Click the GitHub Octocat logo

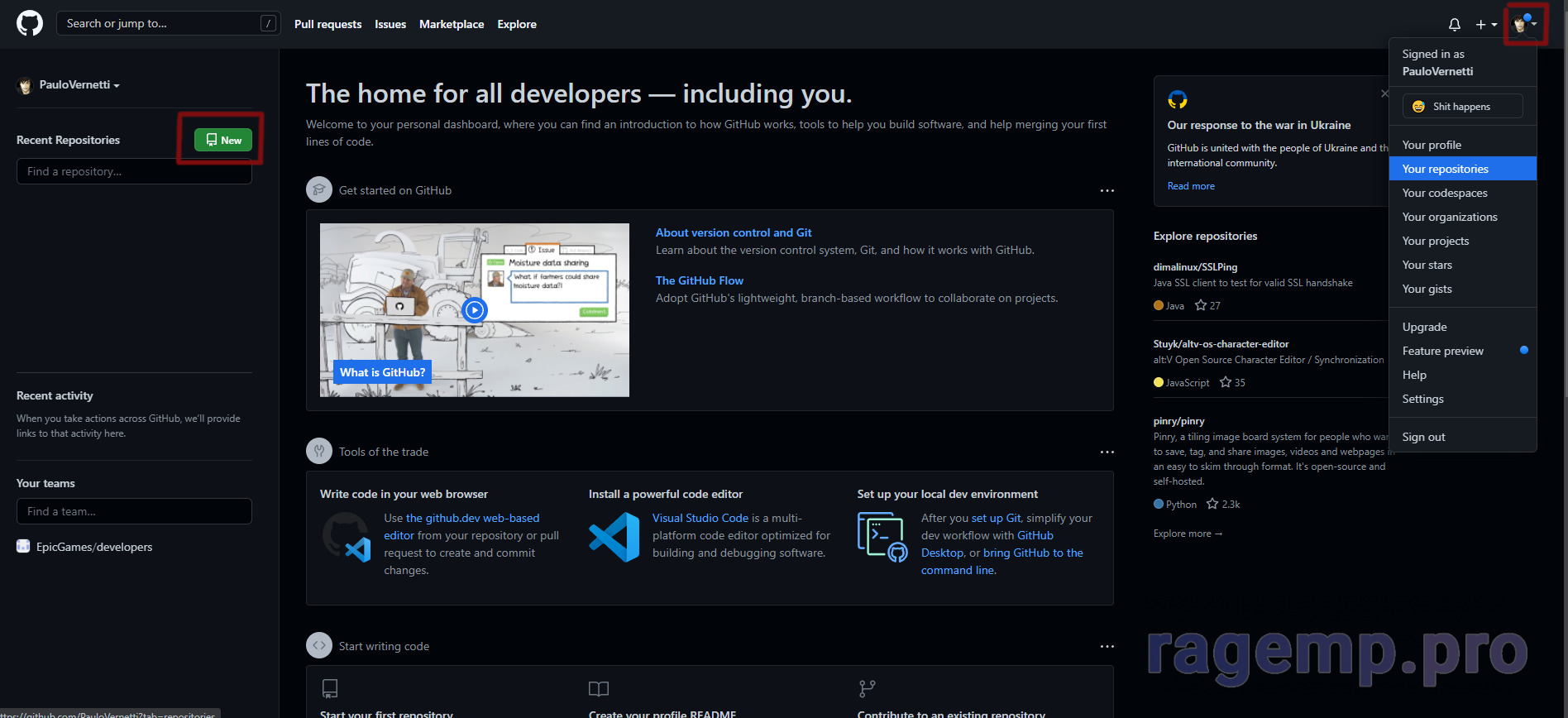[x=30, y=23]
